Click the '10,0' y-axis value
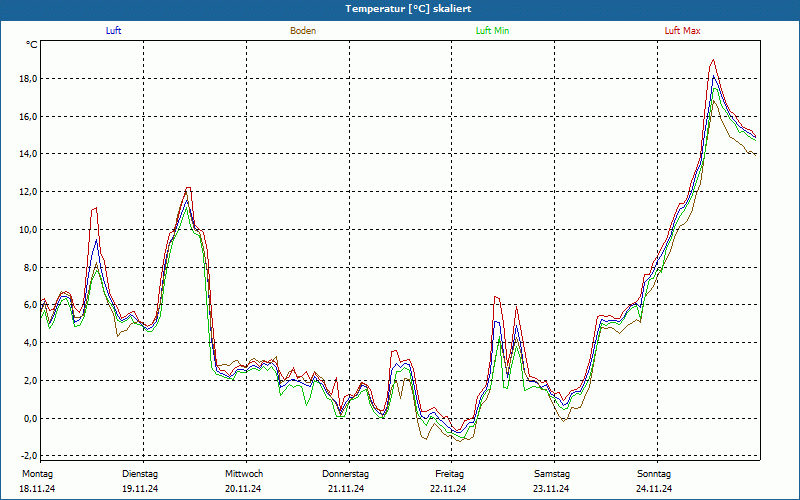 click(28, 230)
